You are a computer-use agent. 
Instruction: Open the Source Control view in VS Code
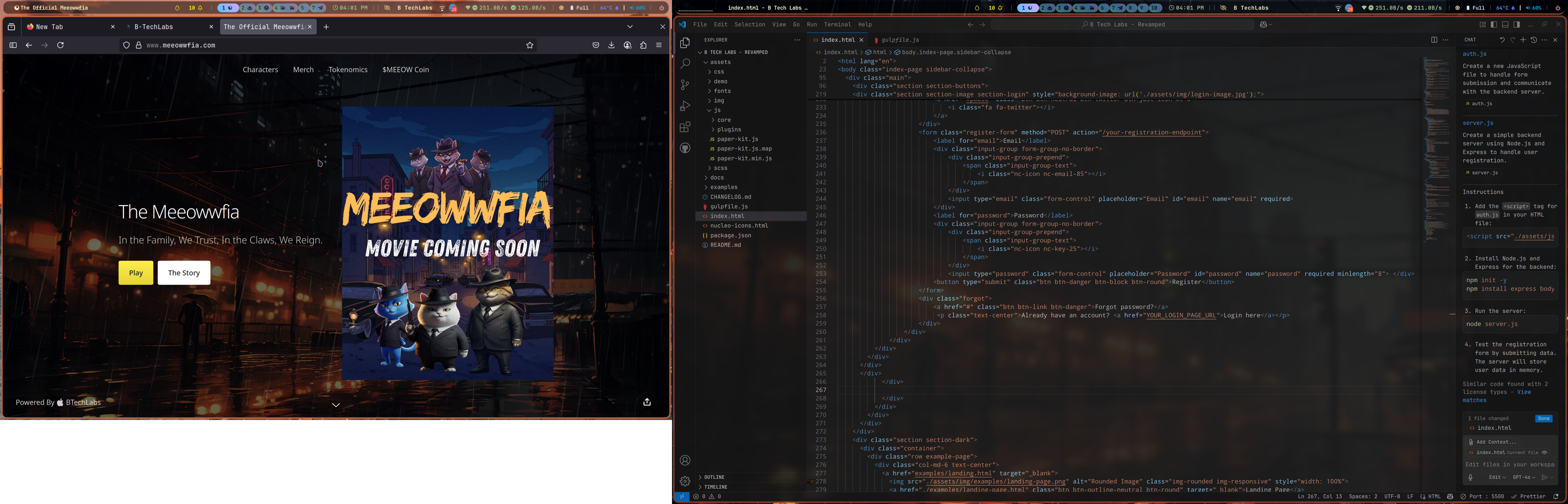[x=685, y=85]
